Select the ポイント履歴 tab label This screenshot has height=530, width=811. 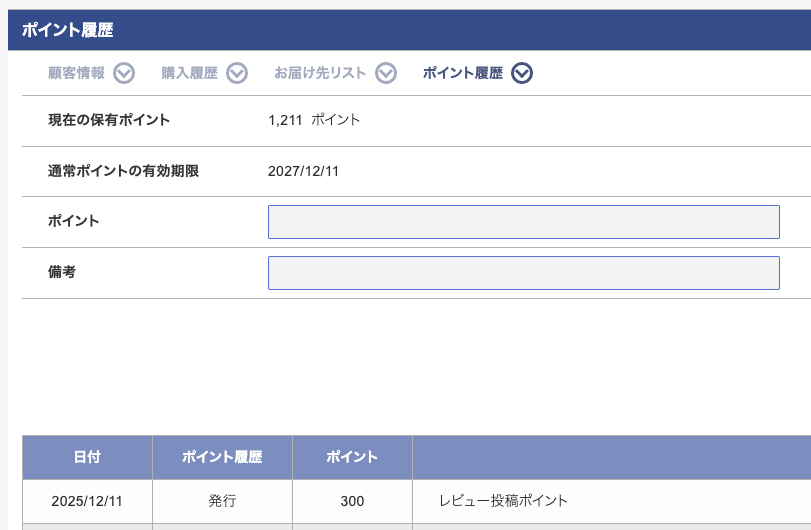(462, 73)
